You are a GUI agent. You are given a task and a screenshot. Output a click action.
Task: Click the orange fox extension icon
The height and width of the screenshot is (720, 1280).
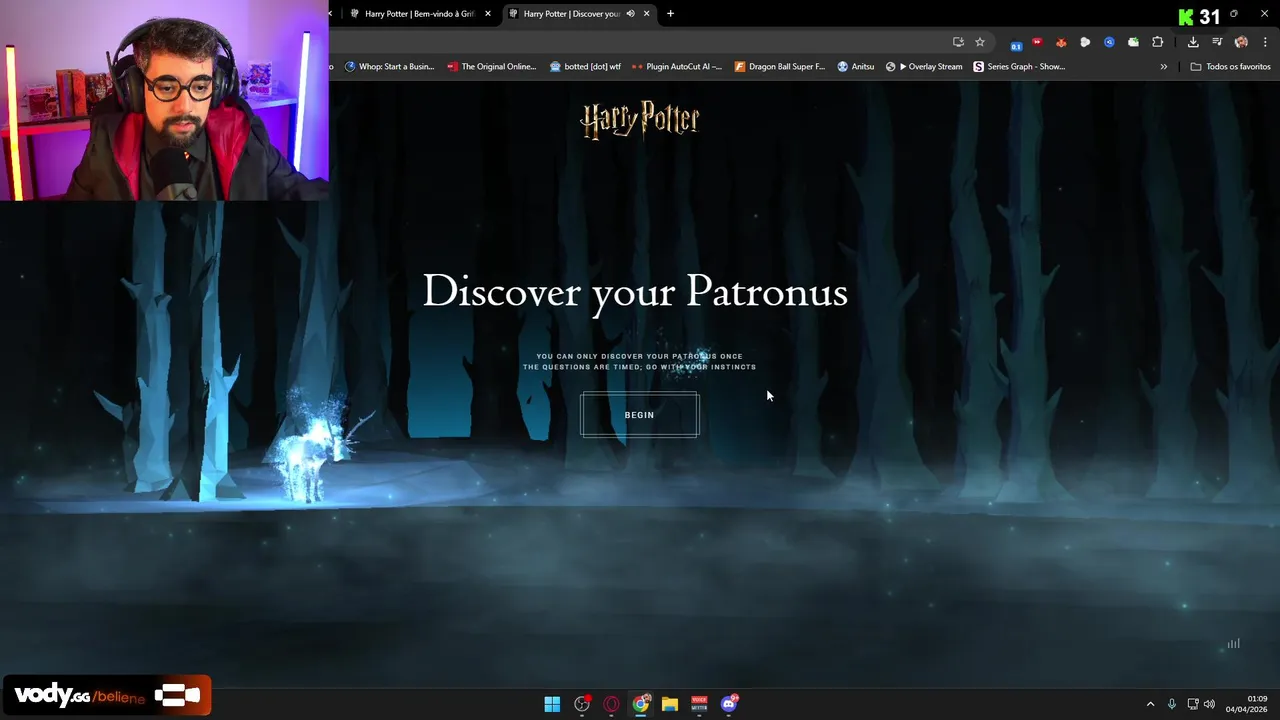tap(1061, 42)
